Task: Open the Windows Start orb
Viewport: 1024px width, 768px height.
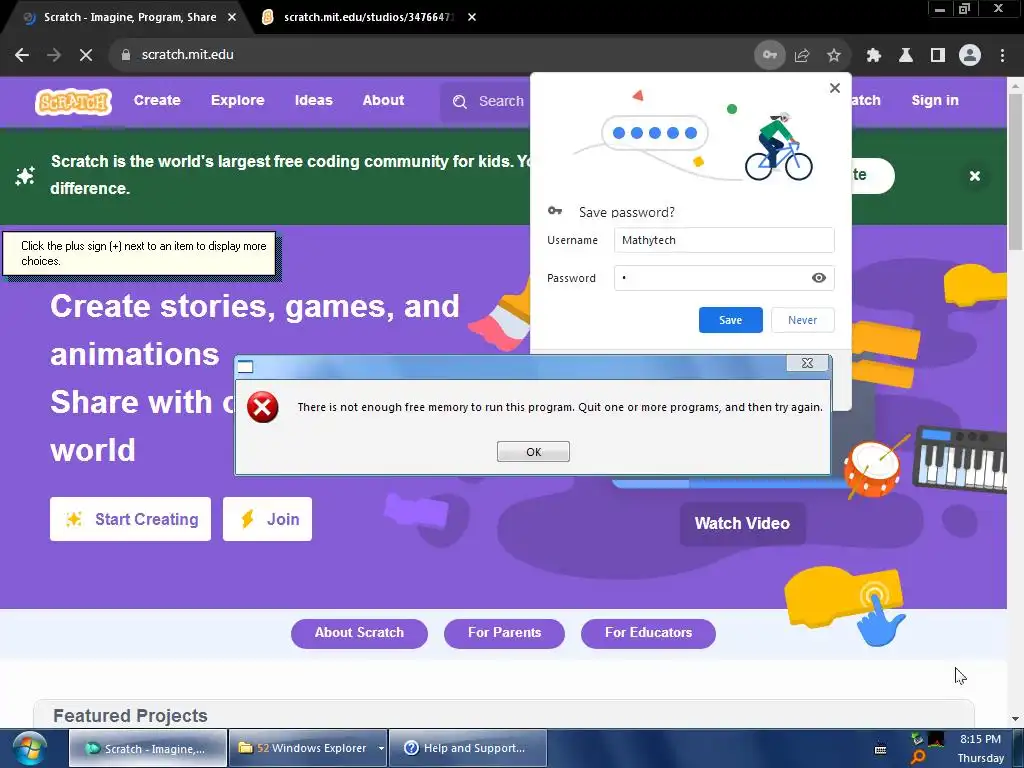Action: click(x=30, y=748)
